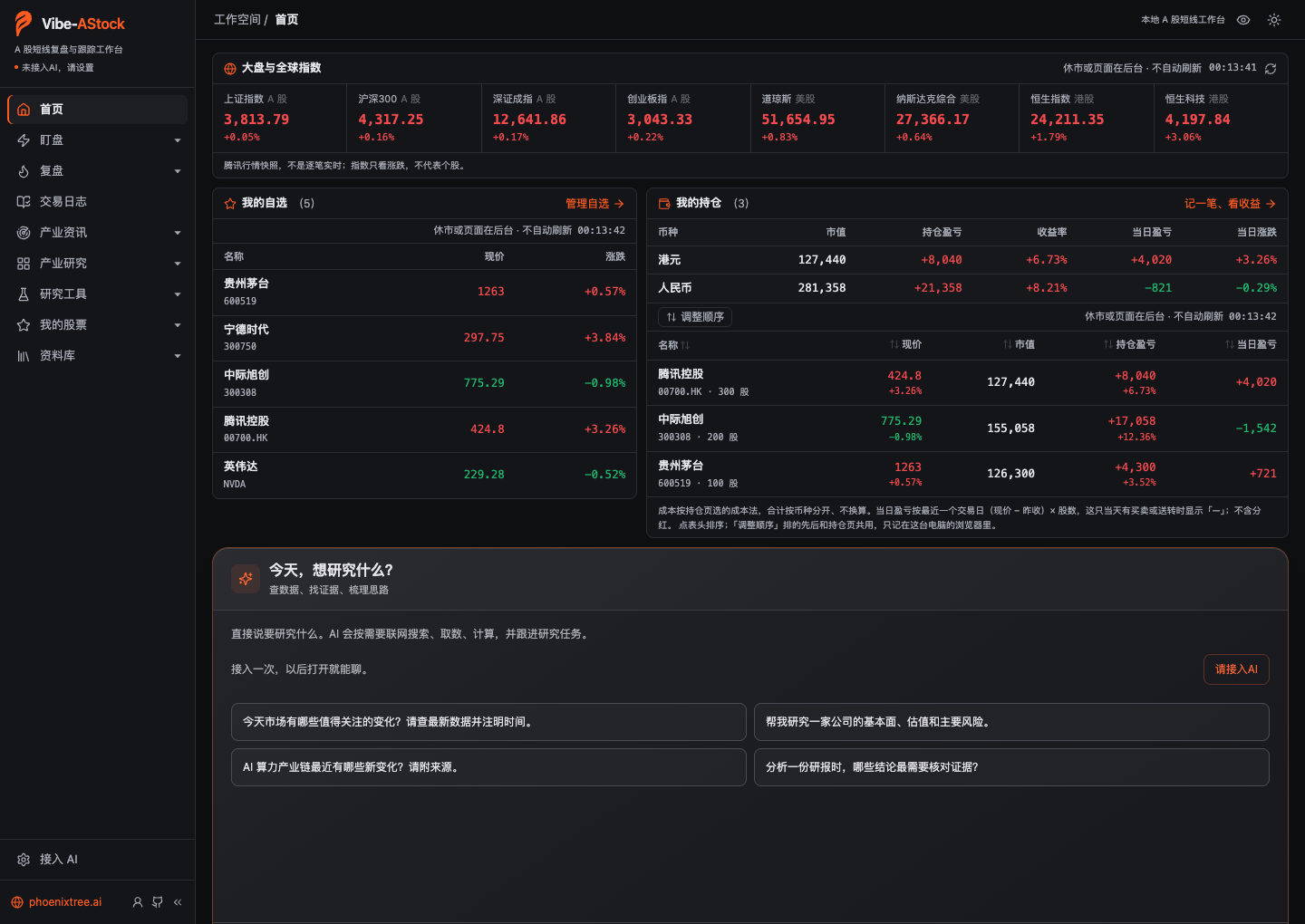The width and height of the screenshot is (1305, 924).
Task: Click the refresh icon in market index panel
Action: [x=1271, y=69]
